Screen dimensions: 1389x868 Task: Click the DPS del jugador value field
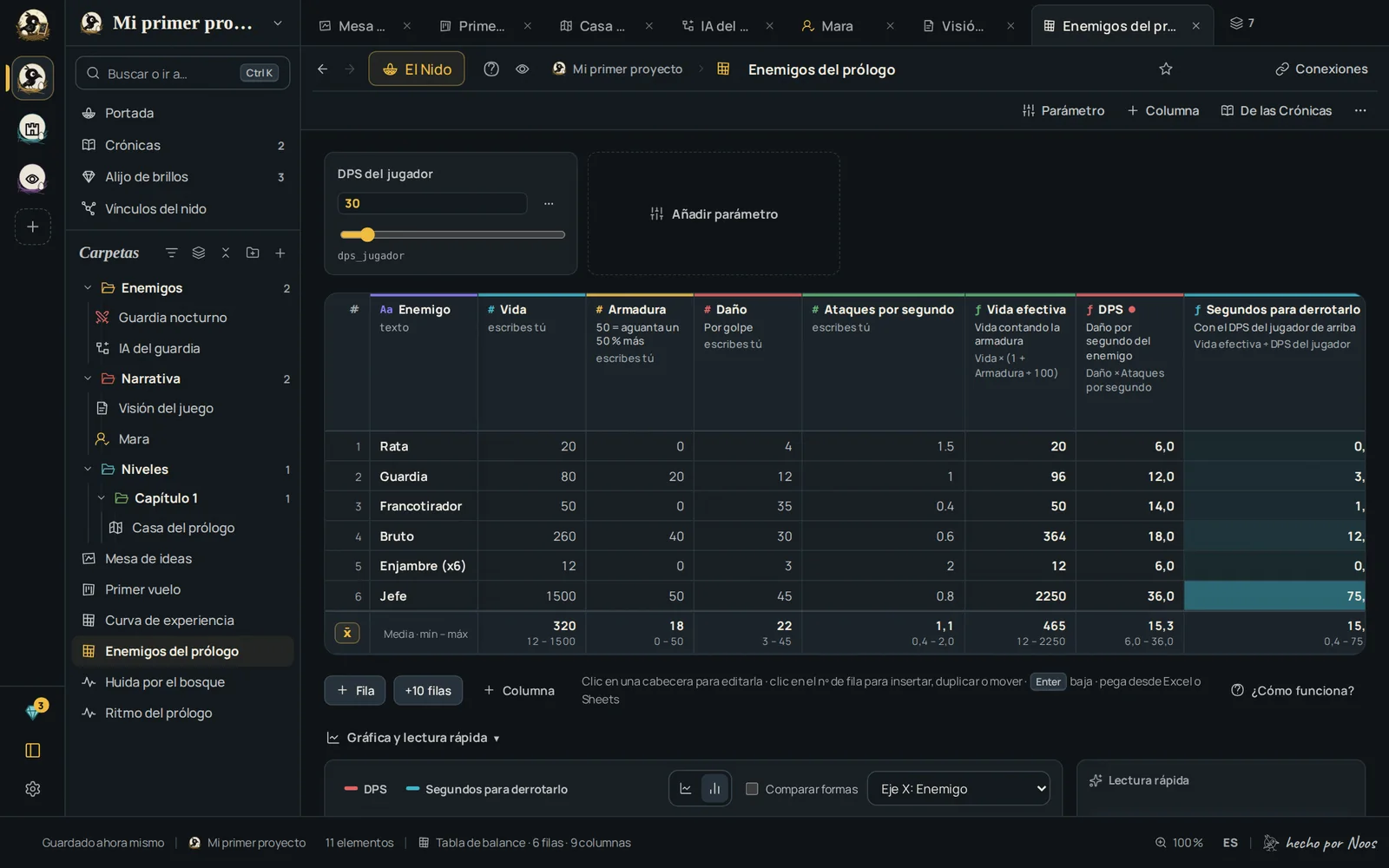431,203
